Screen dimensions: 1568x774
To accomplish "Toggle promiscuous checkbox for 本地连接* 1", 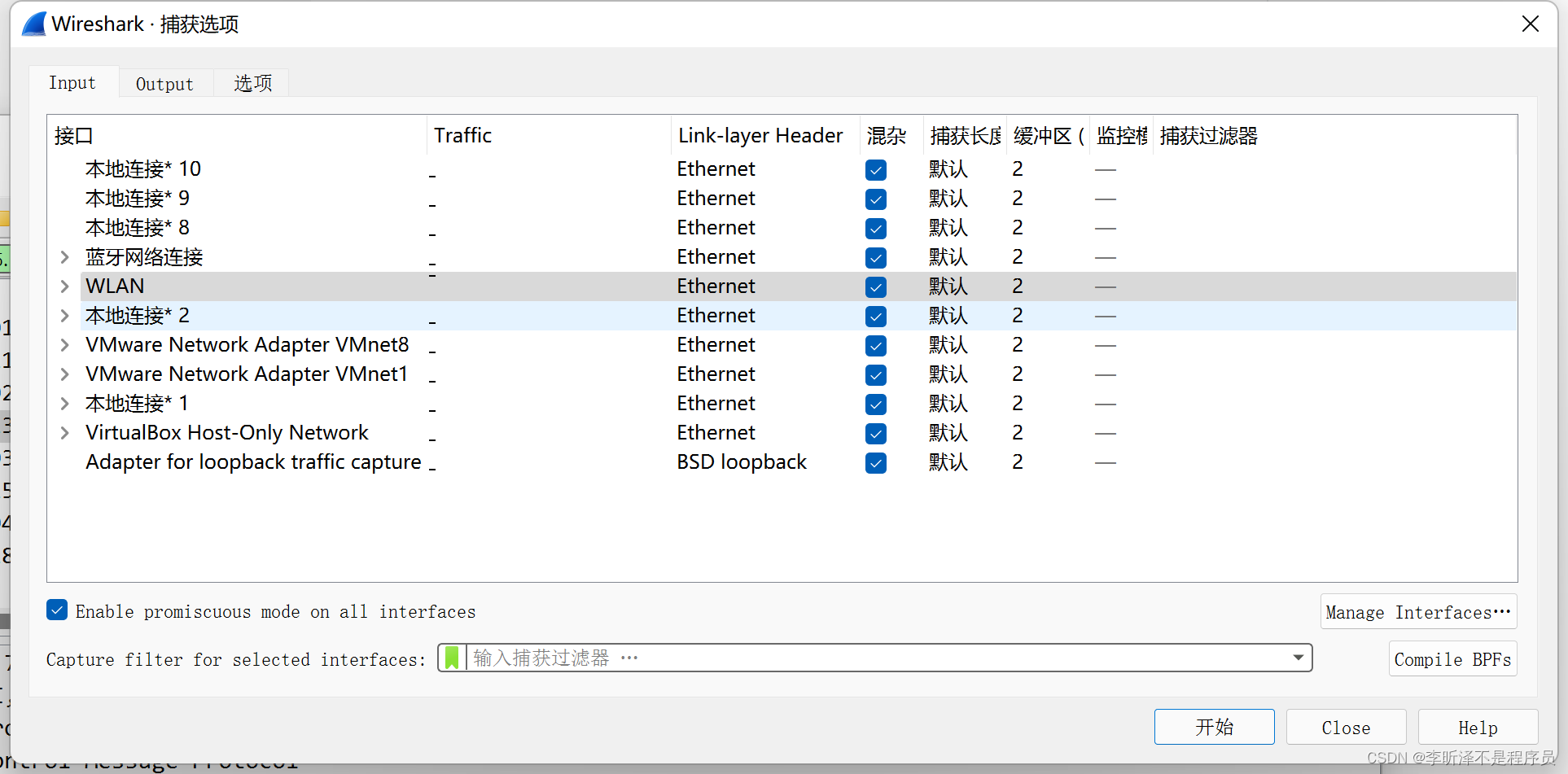I will [x=876, y=404].
